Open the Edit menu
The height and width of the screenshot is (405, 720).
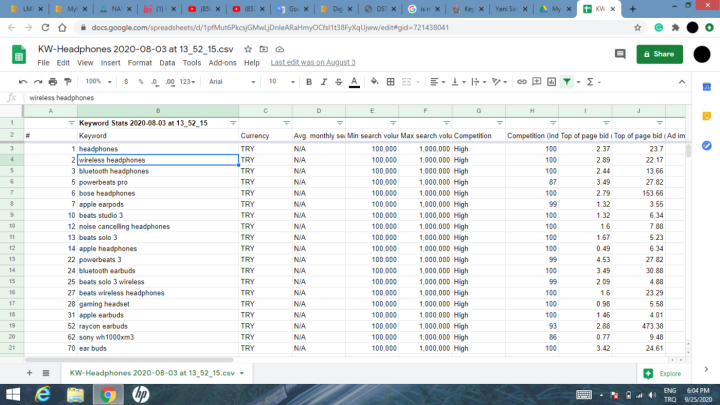[63, 62]
